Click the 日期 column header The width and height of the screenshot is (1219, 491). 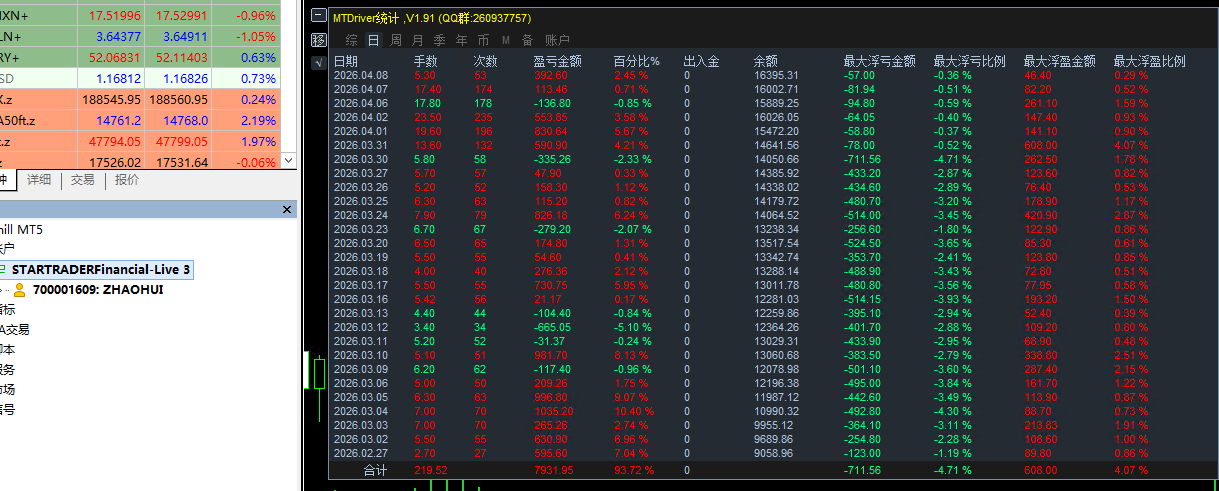pos(346,61)
